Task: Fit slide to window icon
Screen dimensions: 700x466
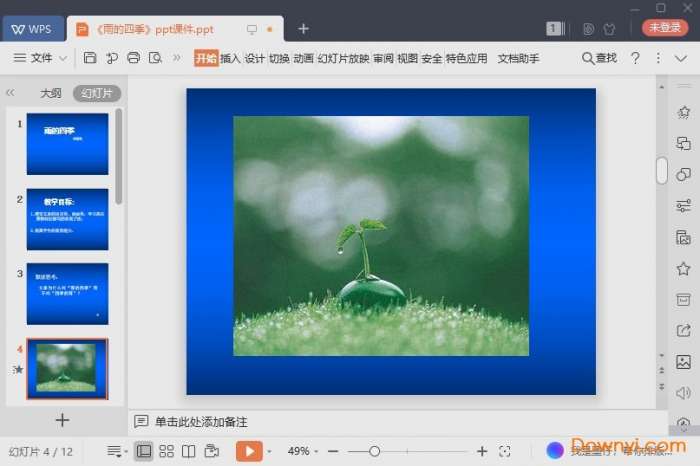Action: (x=504, y=451)
